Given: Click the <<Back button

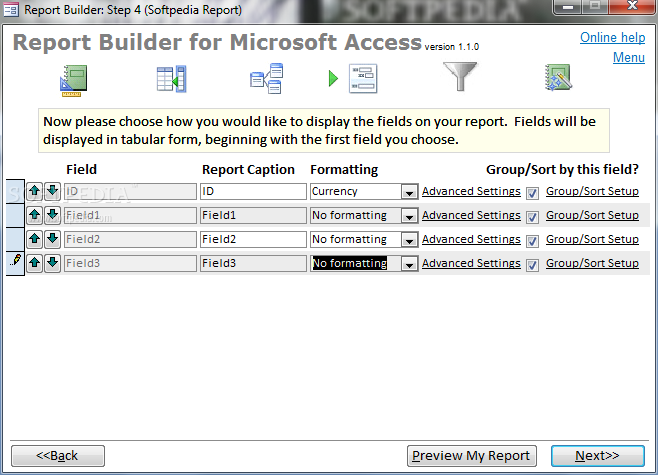Looking at the screenshot, I should [x=58, y=456].
